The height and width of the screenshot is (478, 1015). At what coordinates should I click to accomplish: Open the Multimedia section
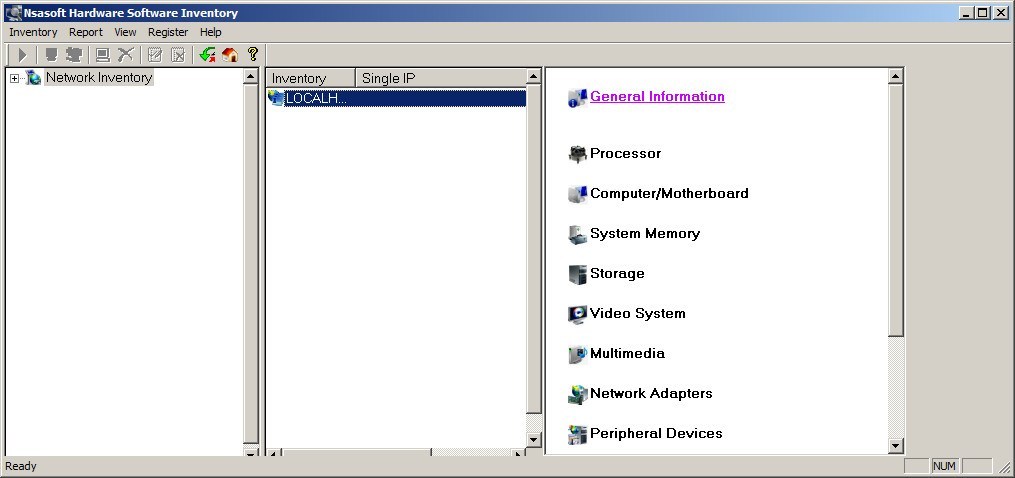pos(627,354)
